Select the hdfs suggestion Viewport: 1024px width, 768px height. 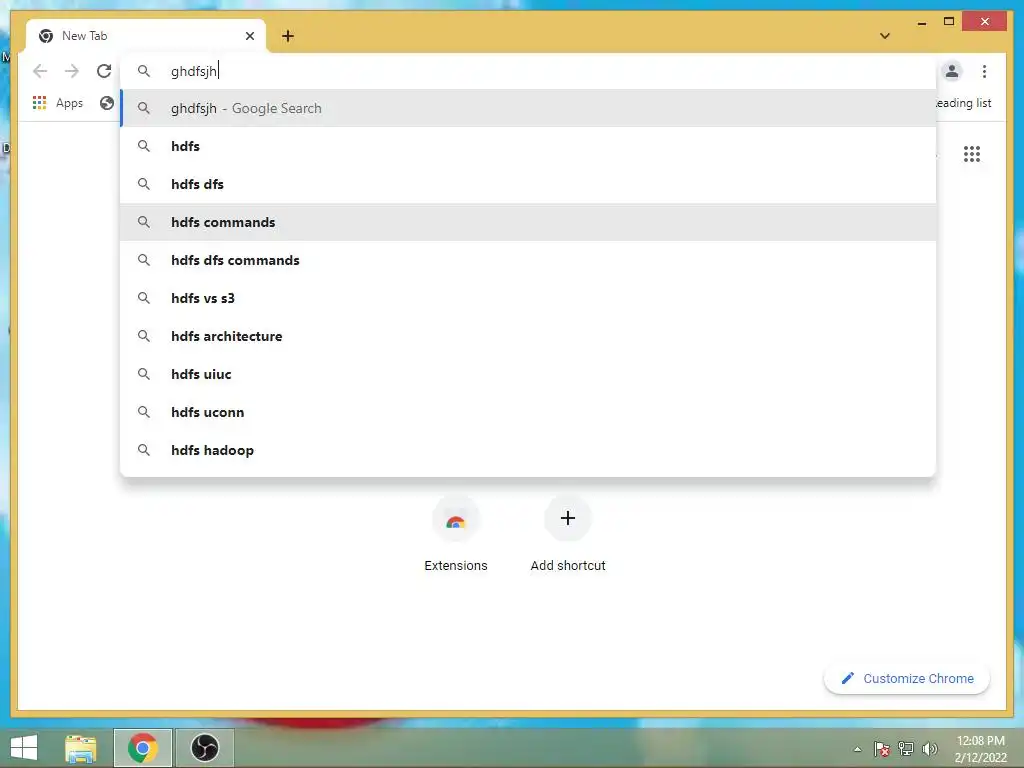point(528,146)
